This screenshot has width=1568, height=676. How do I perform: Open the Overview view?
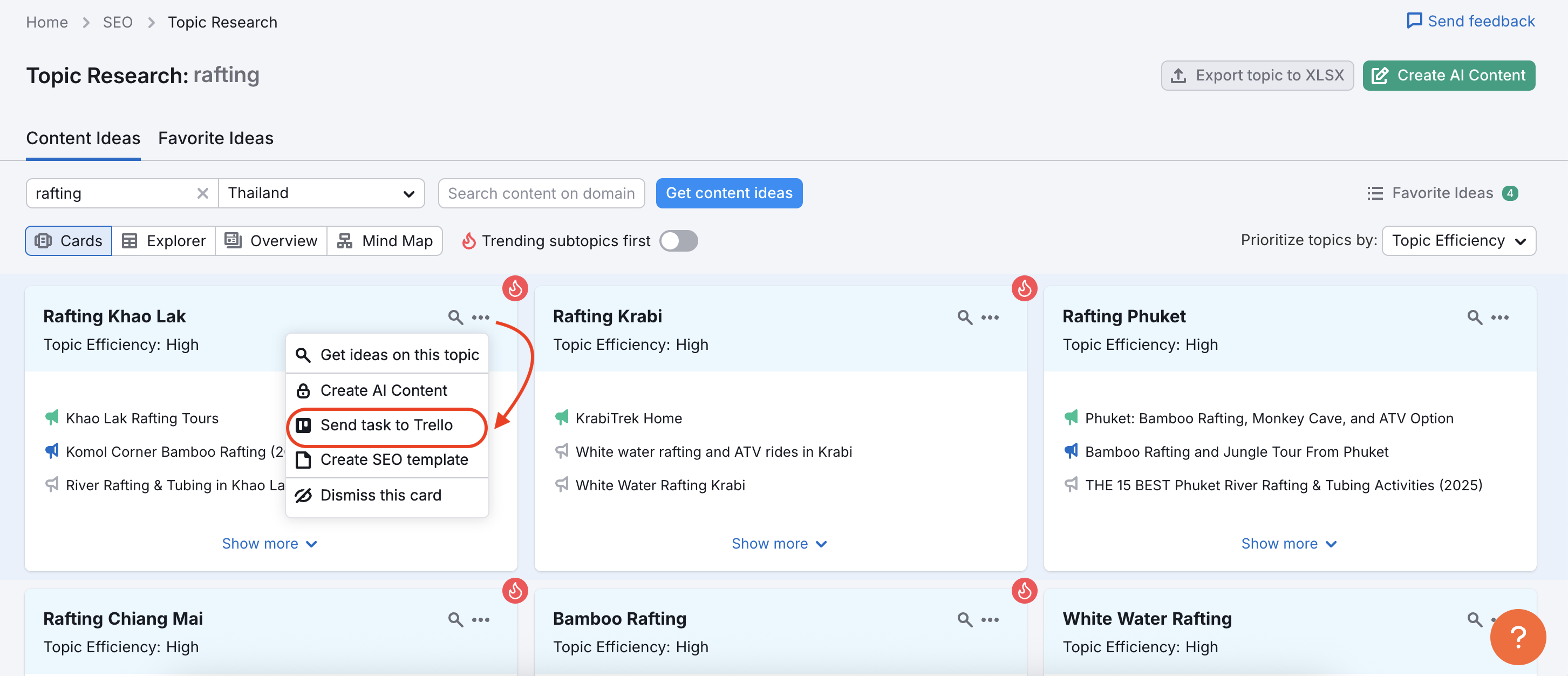click(270, 241)
